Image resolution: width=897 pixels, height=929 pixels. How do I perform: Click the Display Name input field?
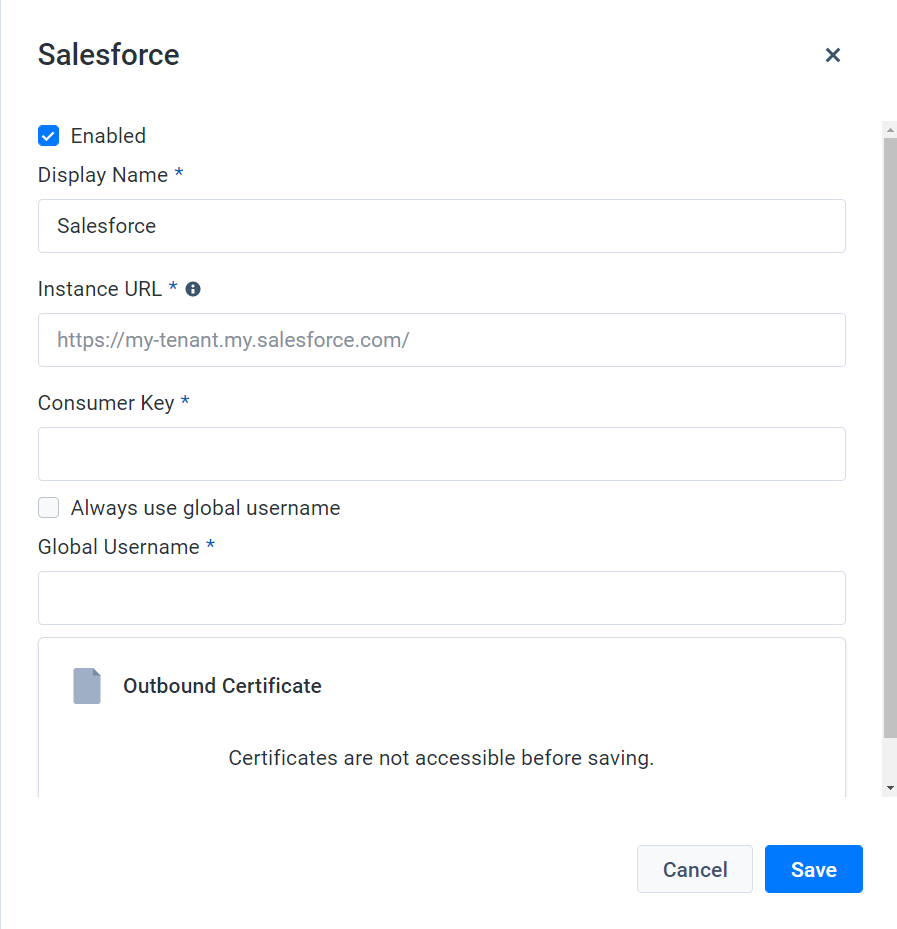click(x=441, y=226)
